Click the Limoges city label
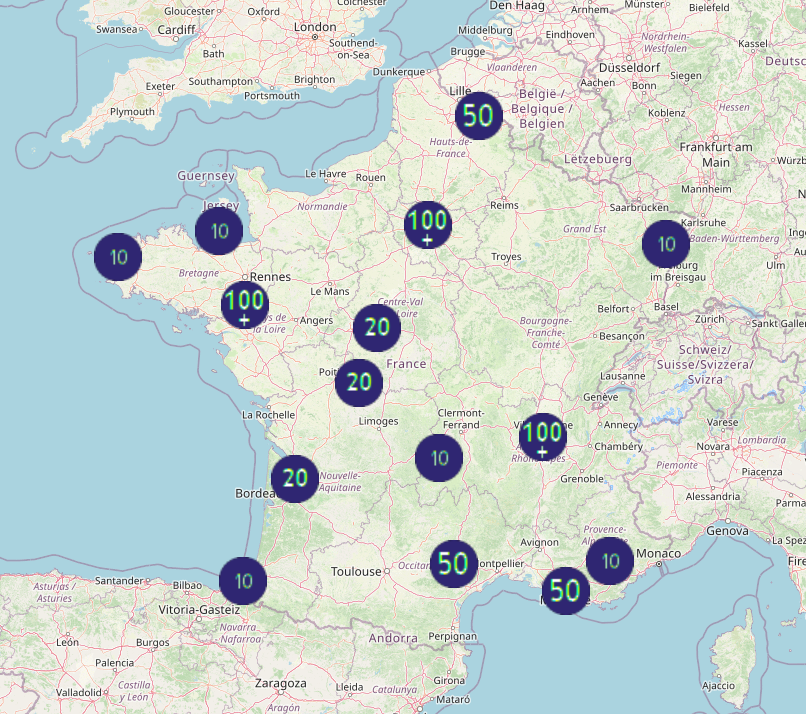Viewport: 806px width, 714px height. pos(378,422)
